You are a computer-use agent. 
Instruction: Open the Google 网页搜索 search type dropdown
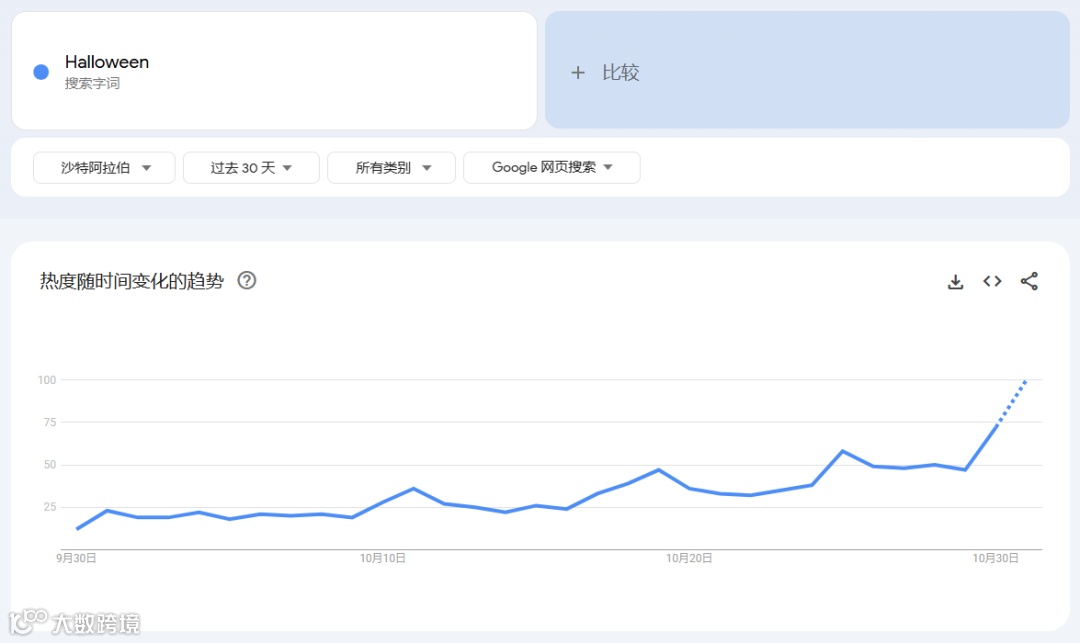tap(551, 167)
